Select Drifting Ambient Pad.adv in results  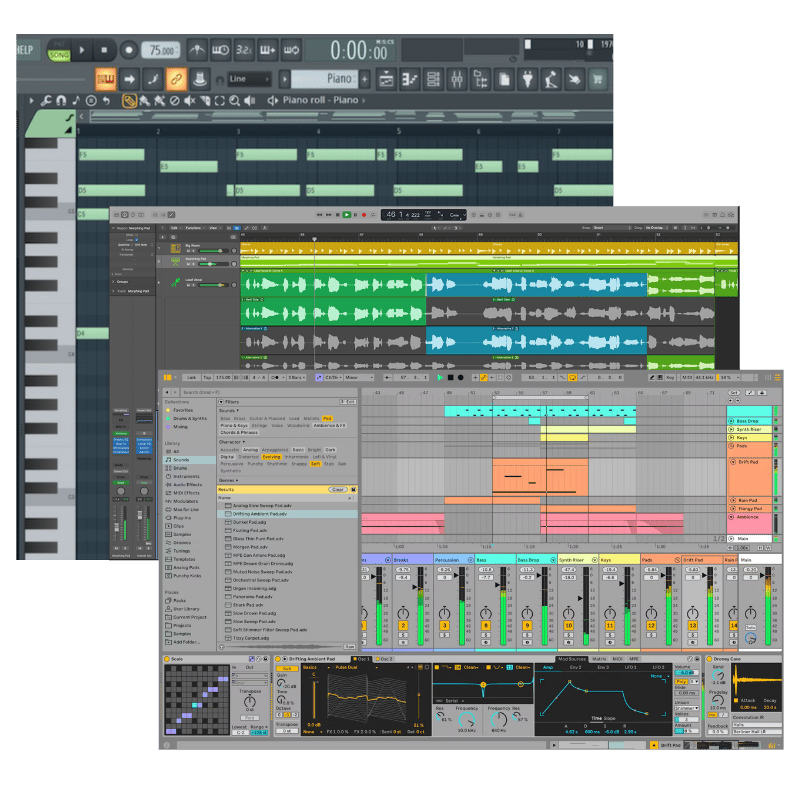(288, 514)
